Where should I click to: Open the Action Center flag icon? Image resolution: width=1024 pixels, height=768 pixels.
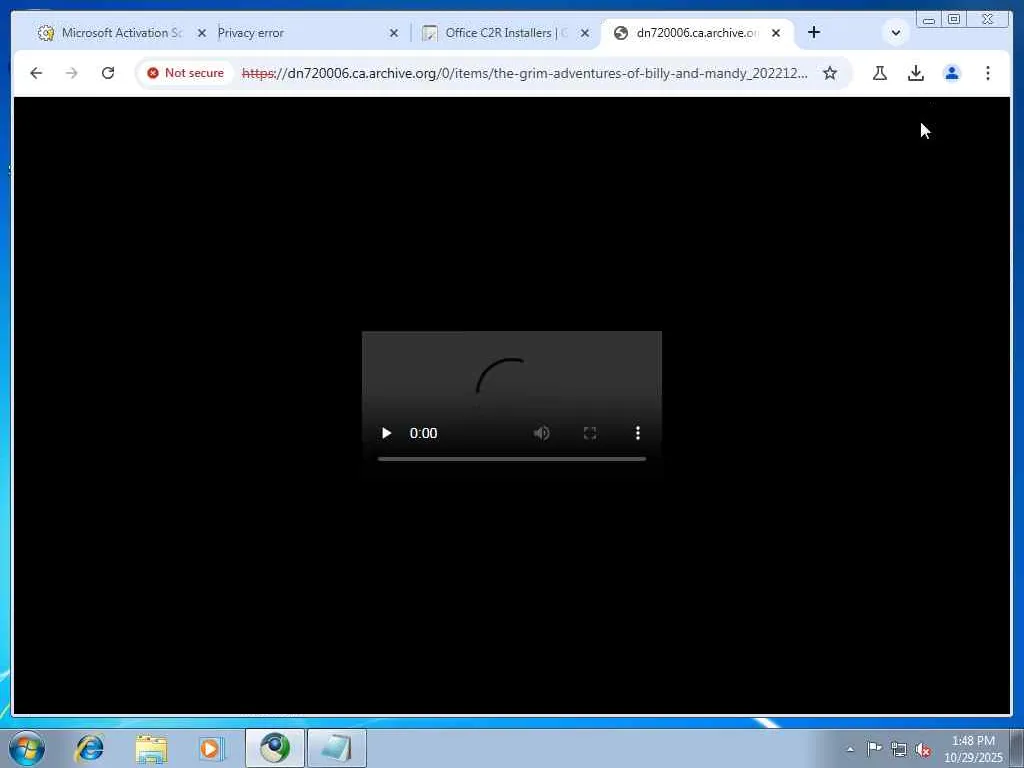pos(874,748)
